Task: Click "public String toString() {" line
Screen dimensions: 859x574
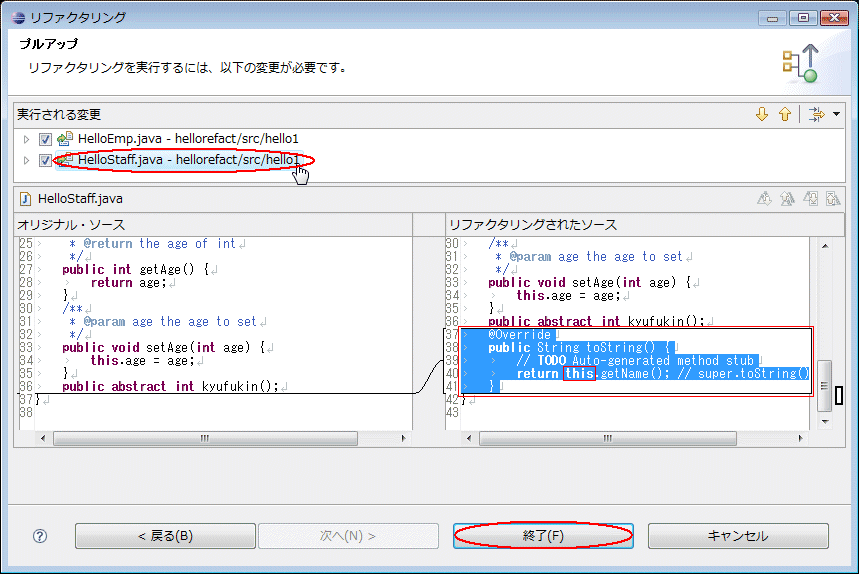Action: click(x=579, y=348)
